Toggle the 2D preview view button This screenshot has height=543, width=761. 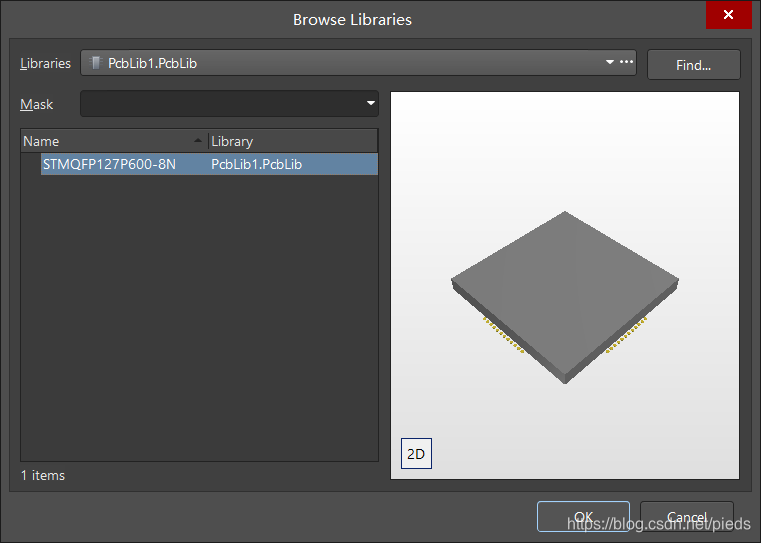(x=416, y=453)
